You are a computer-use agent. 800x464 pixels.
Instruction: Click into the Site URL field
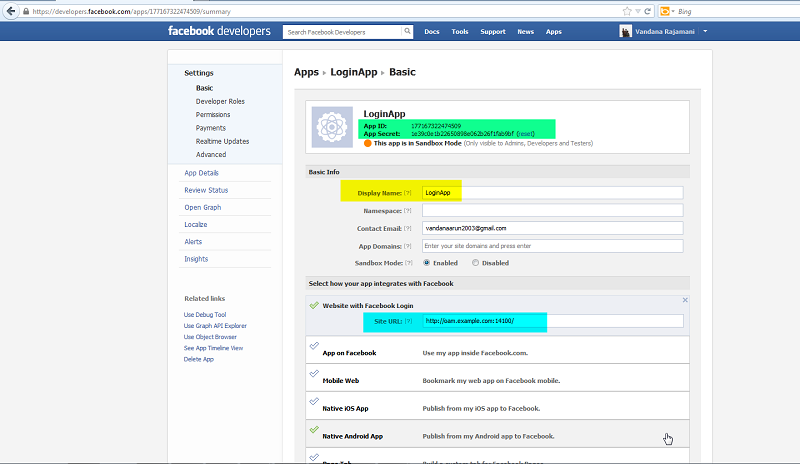pyautogui.click(x=553, y=321)
